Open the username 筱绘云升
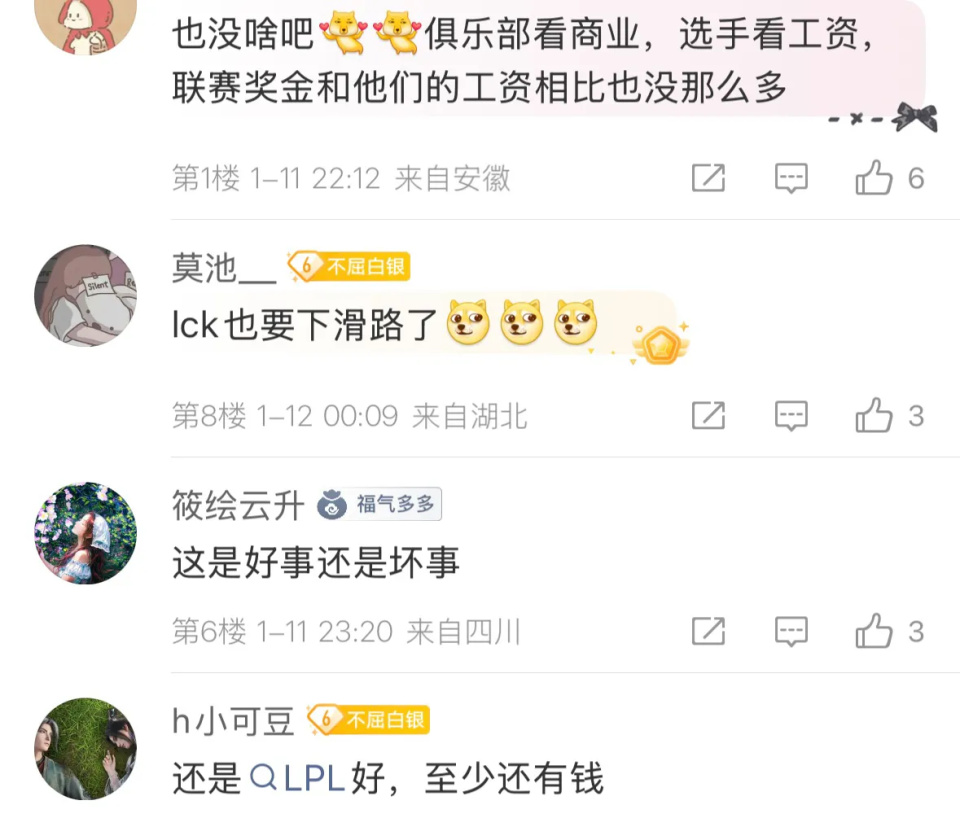Viewport: 960px width, 818px height. pyautogui.click(x=238, y=505)
